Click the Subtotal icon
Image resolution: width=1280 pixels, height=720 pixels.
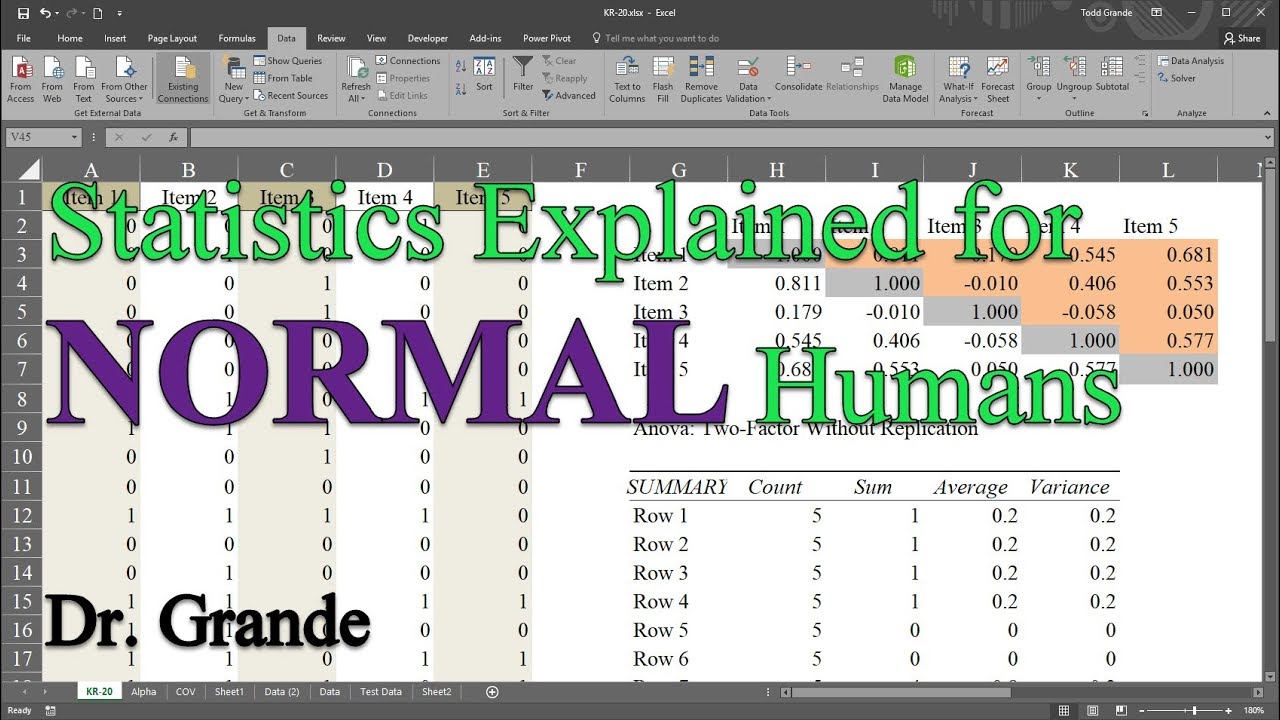[1112, 74]
